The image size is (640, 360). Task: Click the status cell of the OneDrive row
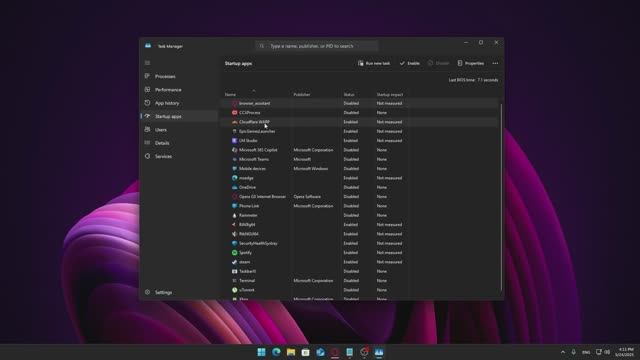coord(351,187)
